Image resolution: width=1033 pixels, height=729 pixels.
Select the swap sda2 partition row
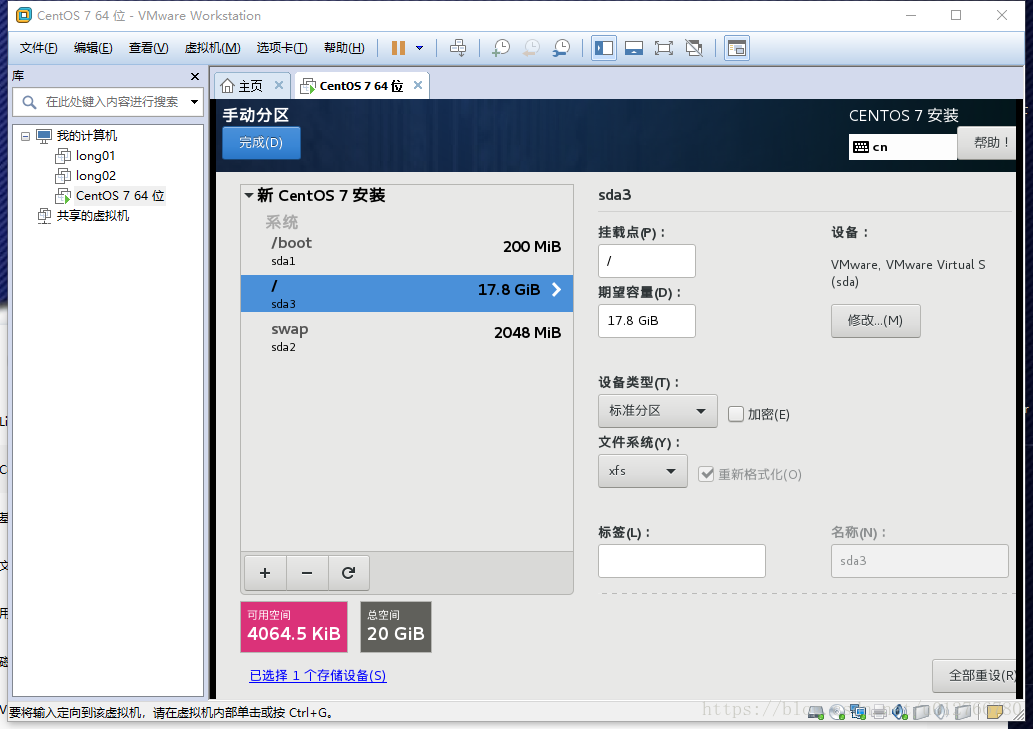coord(407,337)
